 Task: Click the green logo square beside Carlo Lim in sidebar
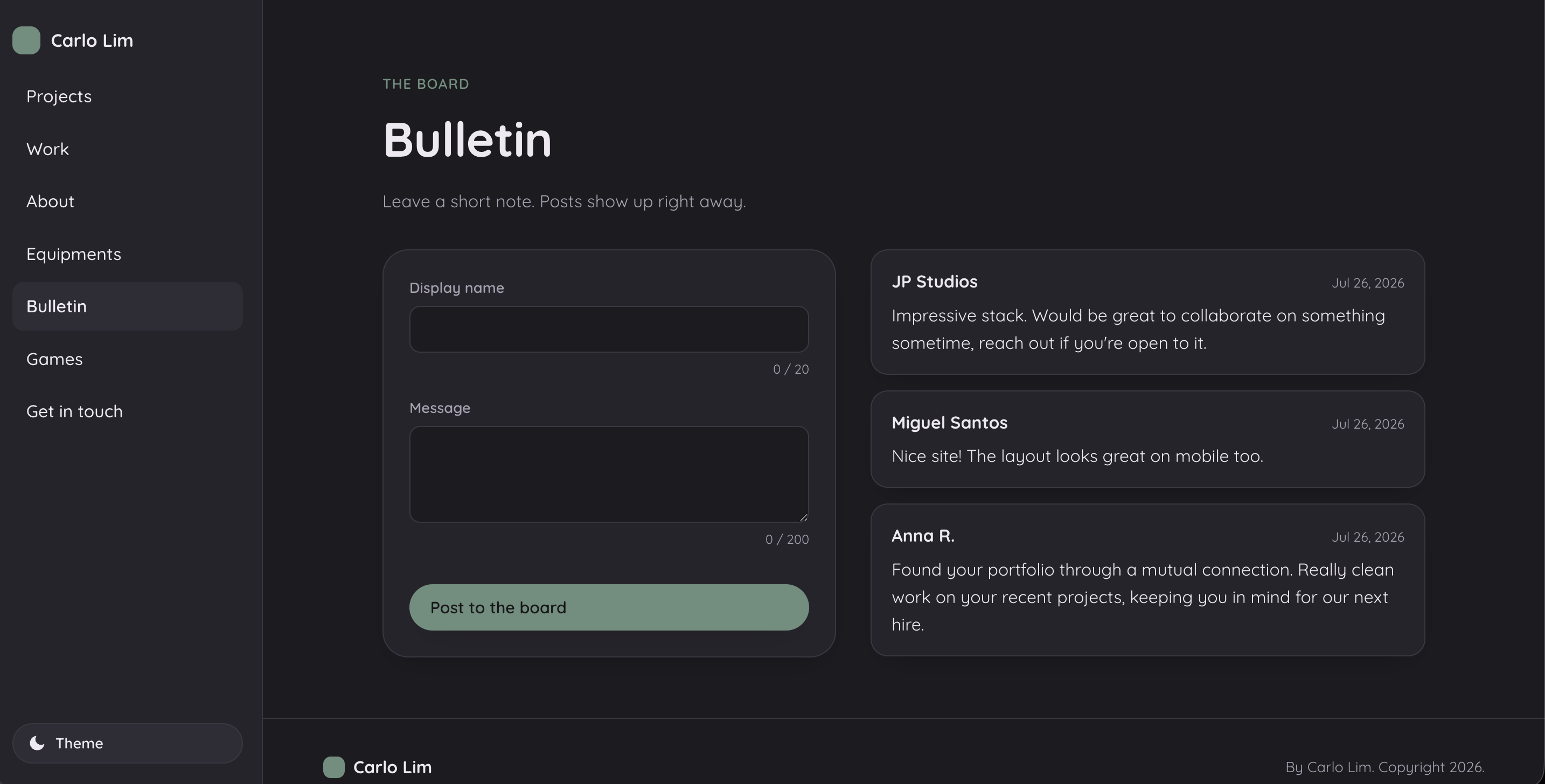(26, 40)
